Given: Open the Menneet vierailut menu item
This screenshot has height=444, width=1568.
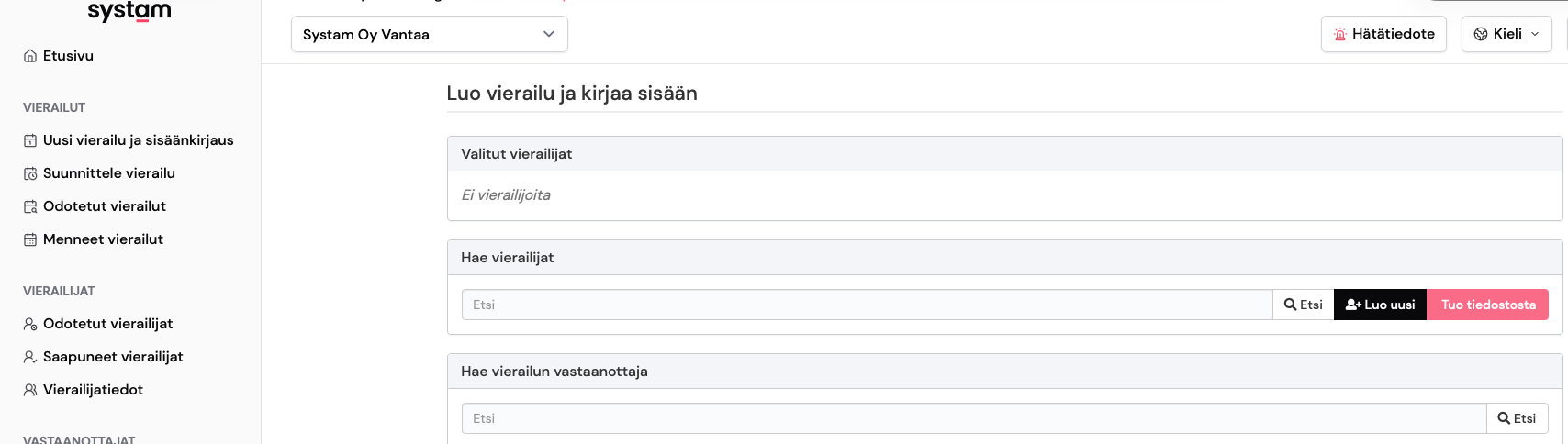Looking at the screenshot, I should click(x=103, y=239).
